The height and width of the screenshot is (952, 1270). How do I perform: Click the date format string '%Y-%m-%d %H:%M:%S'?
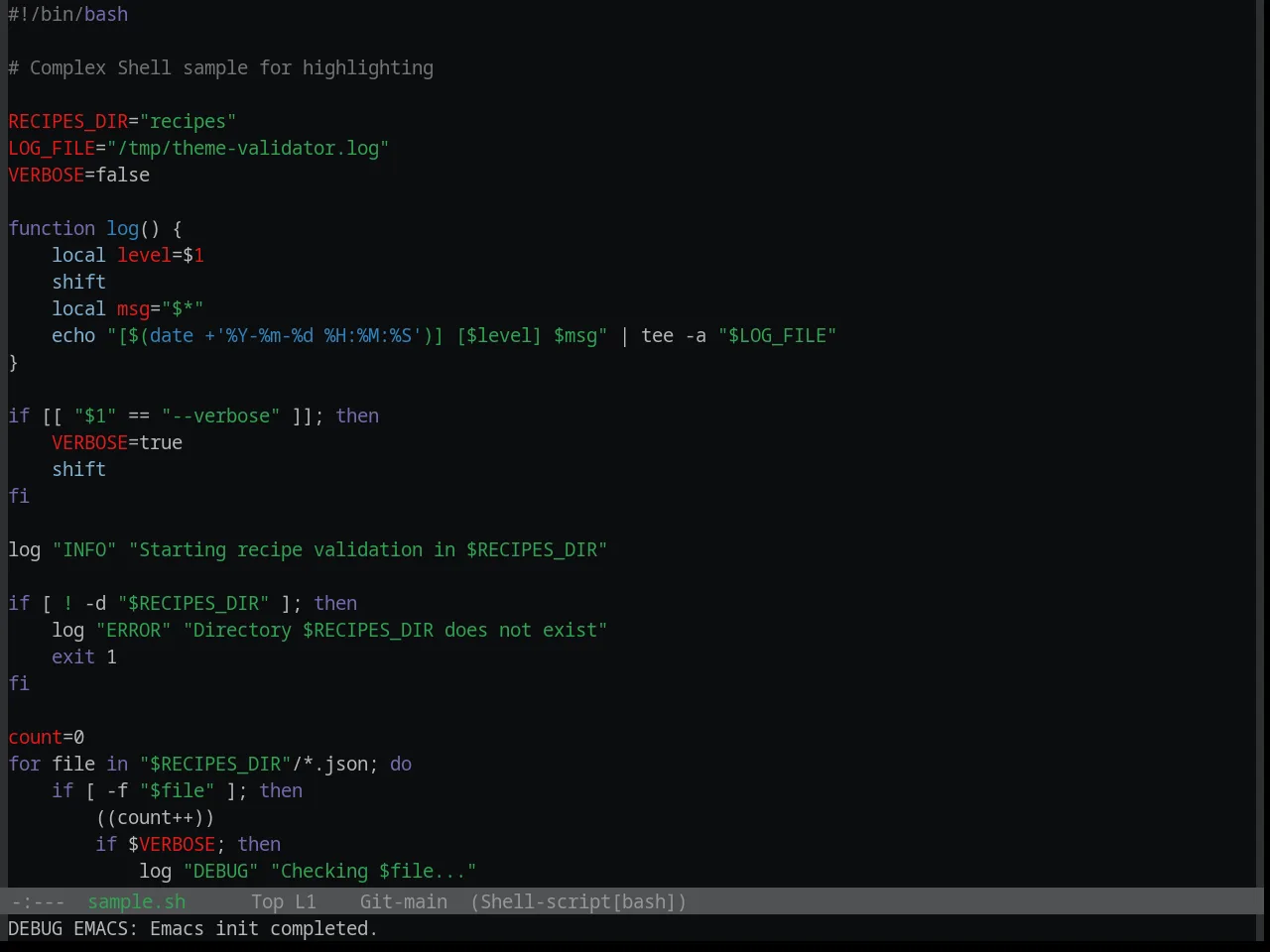[318, 335]
